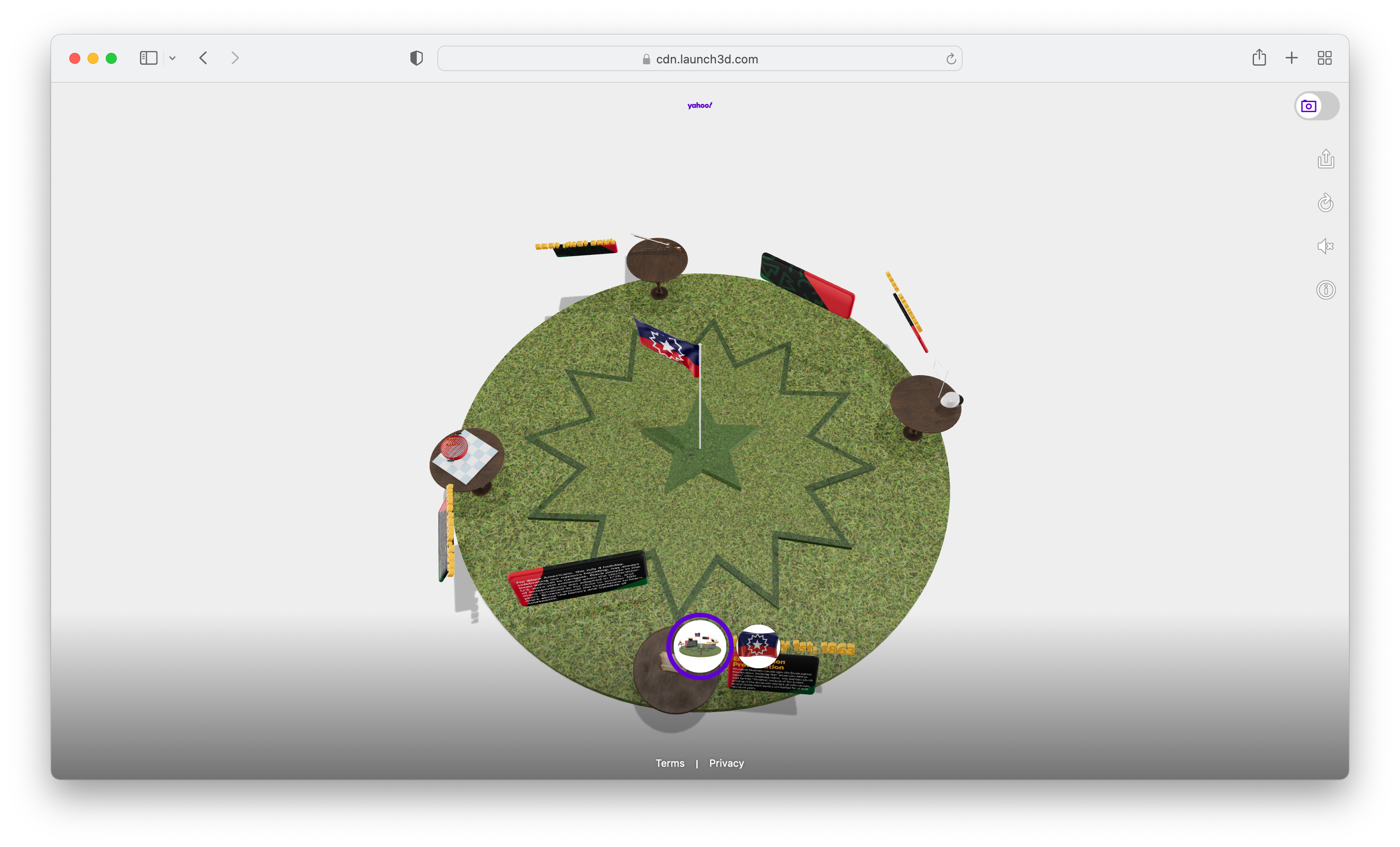Viewport: 1400px width, 847px height.
Task: Expand the sidebar chevron dropdown
Action: coord(172,58)
